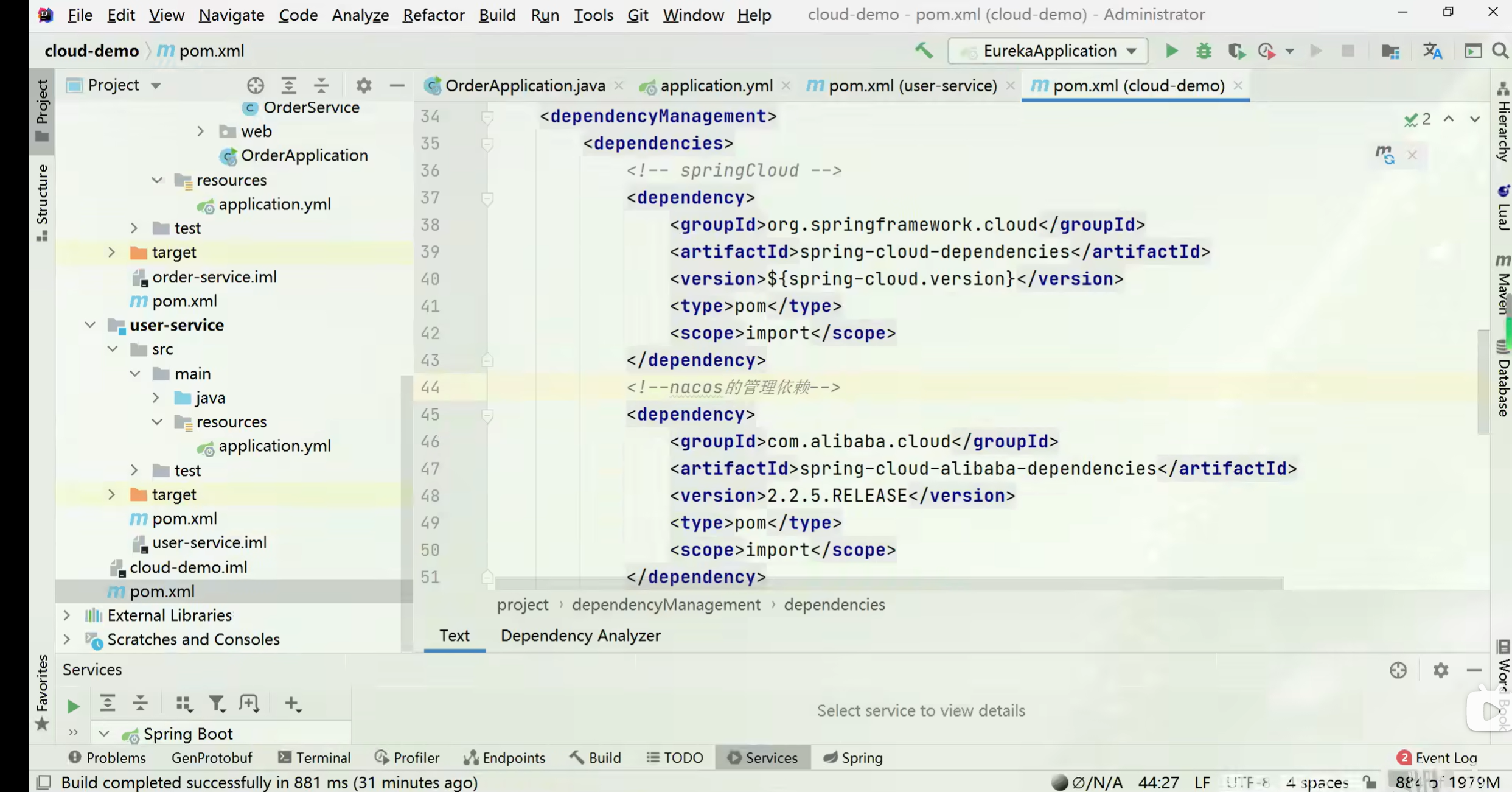Click locate file crosshair in Project panel
Screen dimensions: 1512x792
[x=256, y=85]
